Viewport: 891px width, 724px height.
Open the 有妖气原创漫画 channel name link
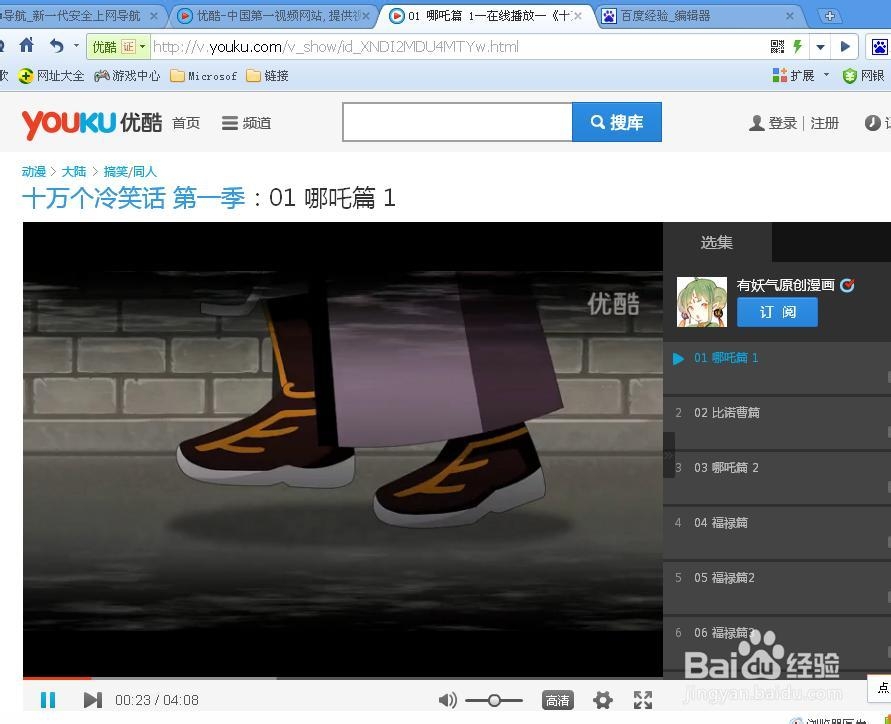tap(786, 285)
